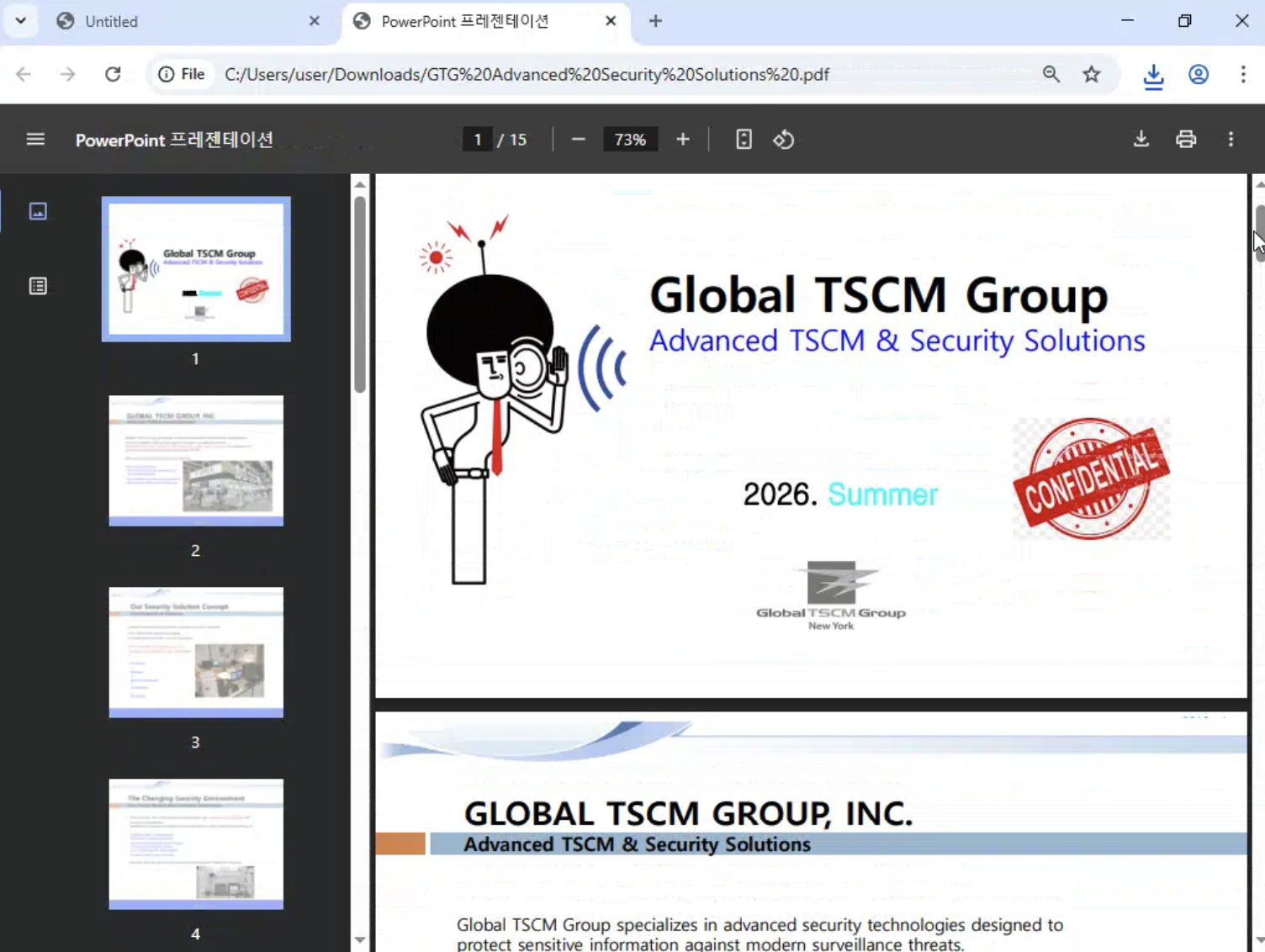Click the fit to page icon

coord(744,140)
